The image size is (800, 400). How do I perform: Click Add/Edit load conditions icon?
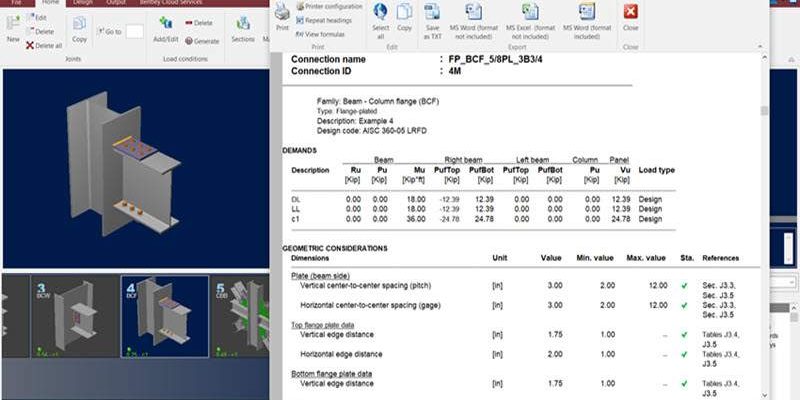pos(166,29)
